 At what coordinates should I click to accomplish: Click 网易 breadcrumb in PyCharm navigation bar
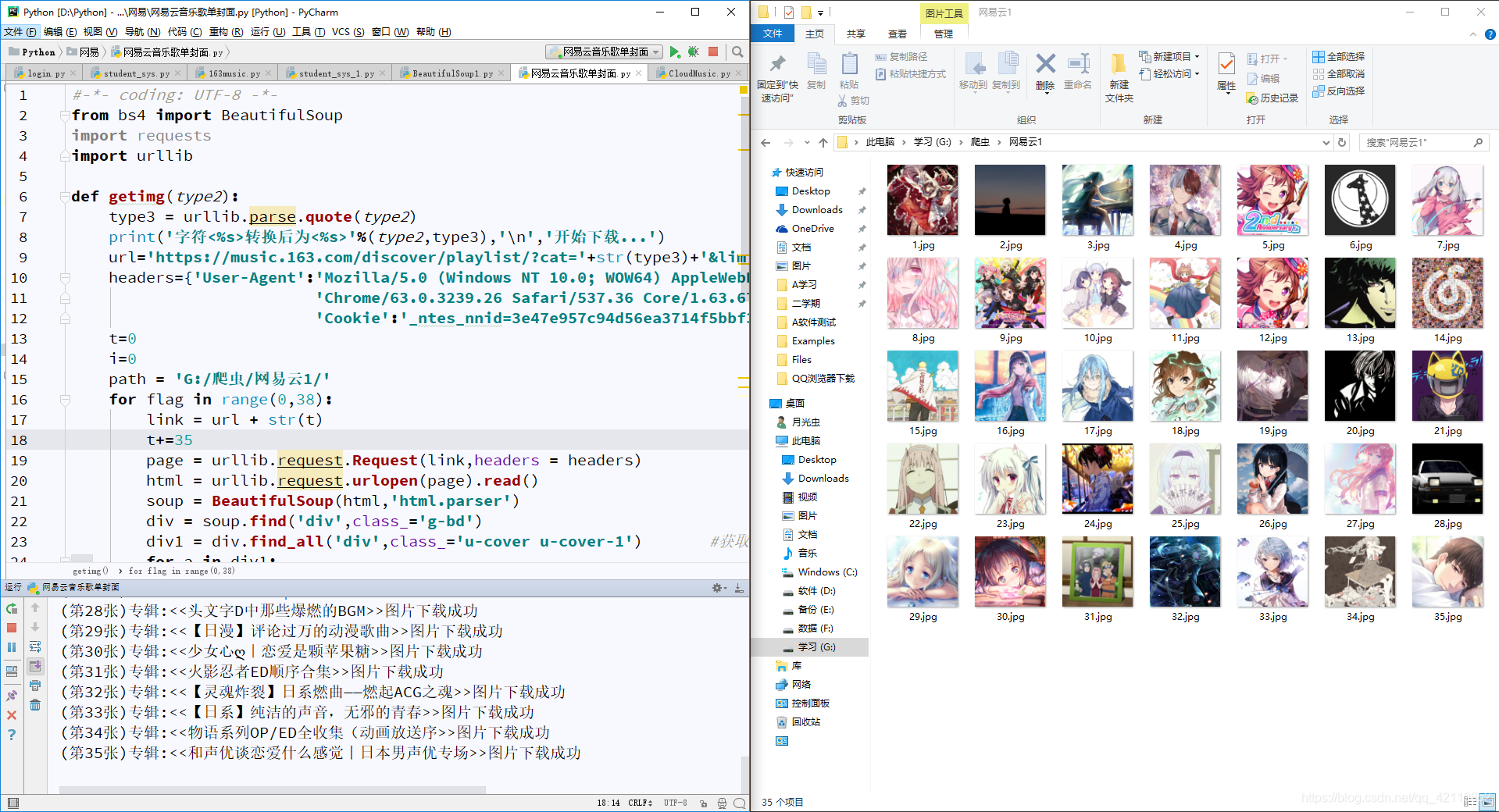pyautogui.click(x=84, y=52)
